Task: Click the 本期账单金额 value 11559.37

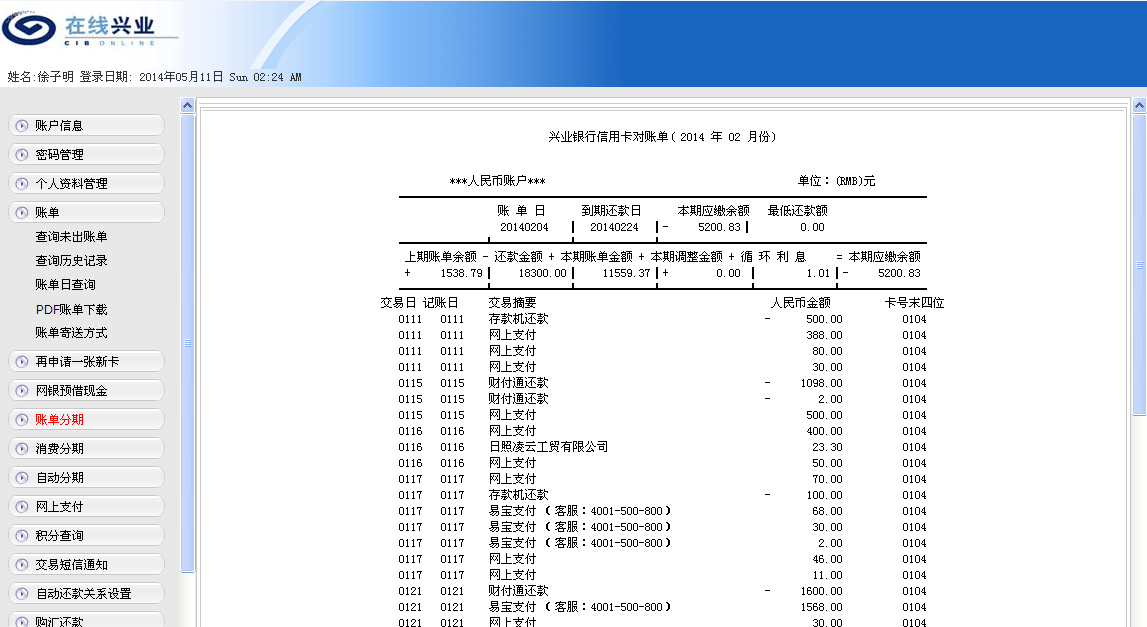Action: 626,274
